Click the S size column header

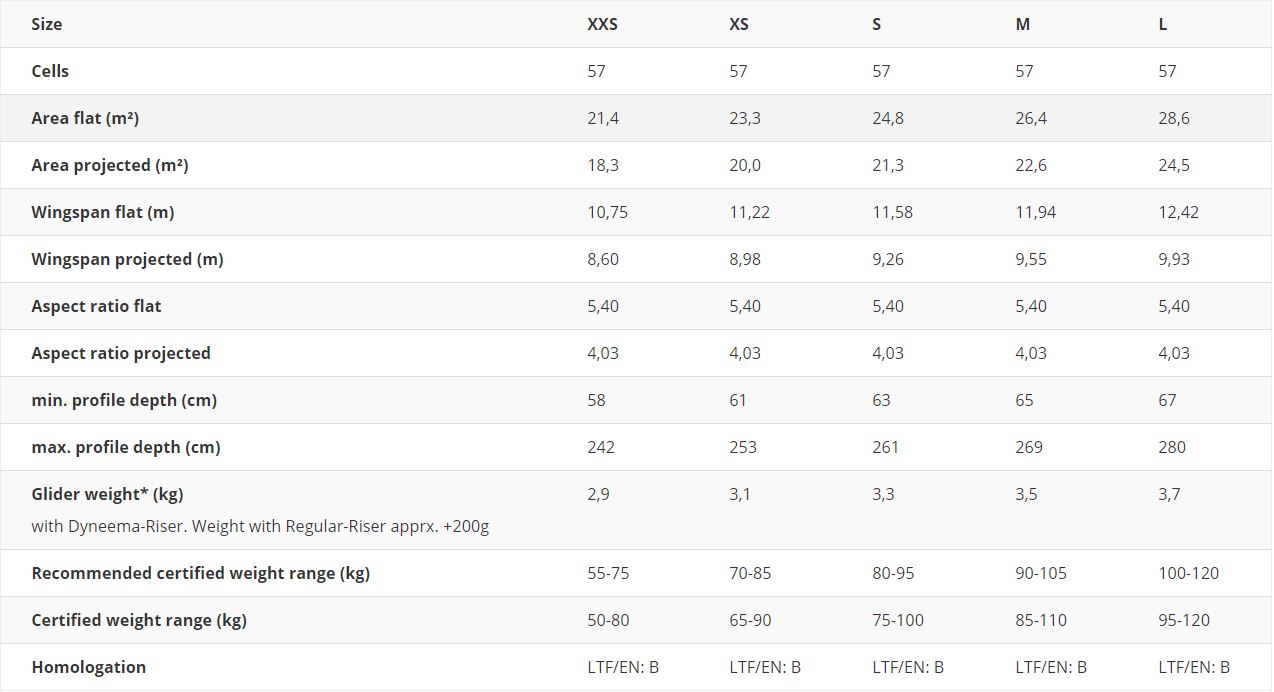tap(877, 24)
